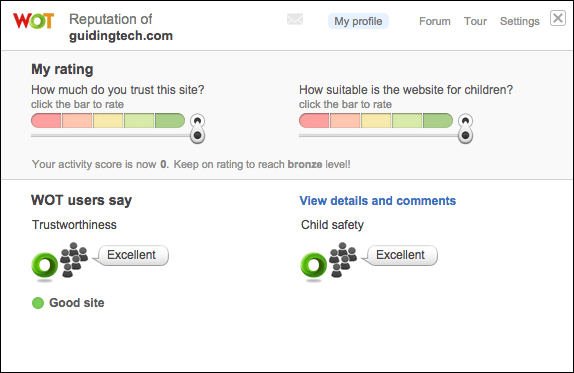This screenshot has height=373, width=574.
Task: Open My profile
Action: point(358,21)
